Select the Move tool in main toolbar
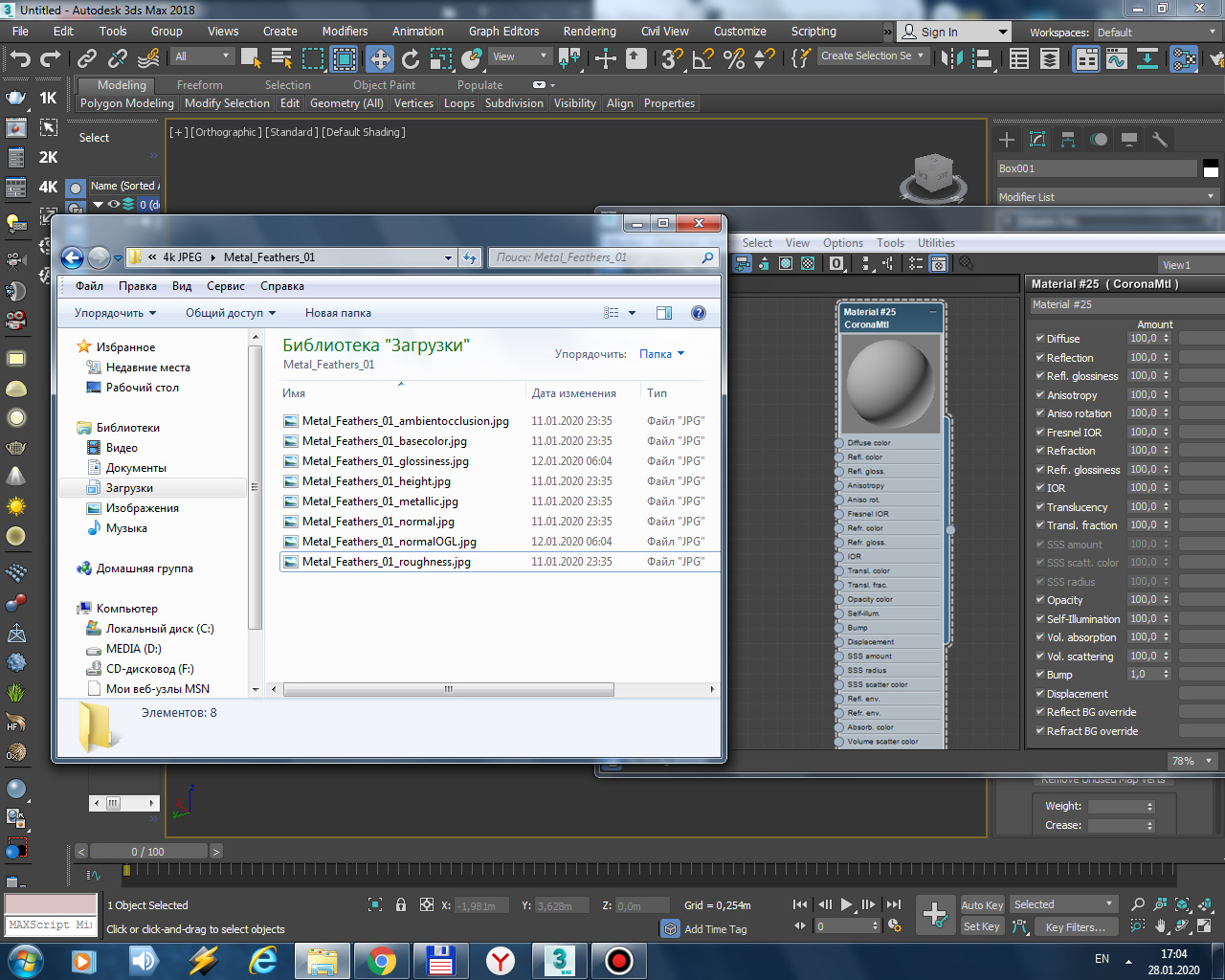 pyautogui.click(x=380, y=59)
